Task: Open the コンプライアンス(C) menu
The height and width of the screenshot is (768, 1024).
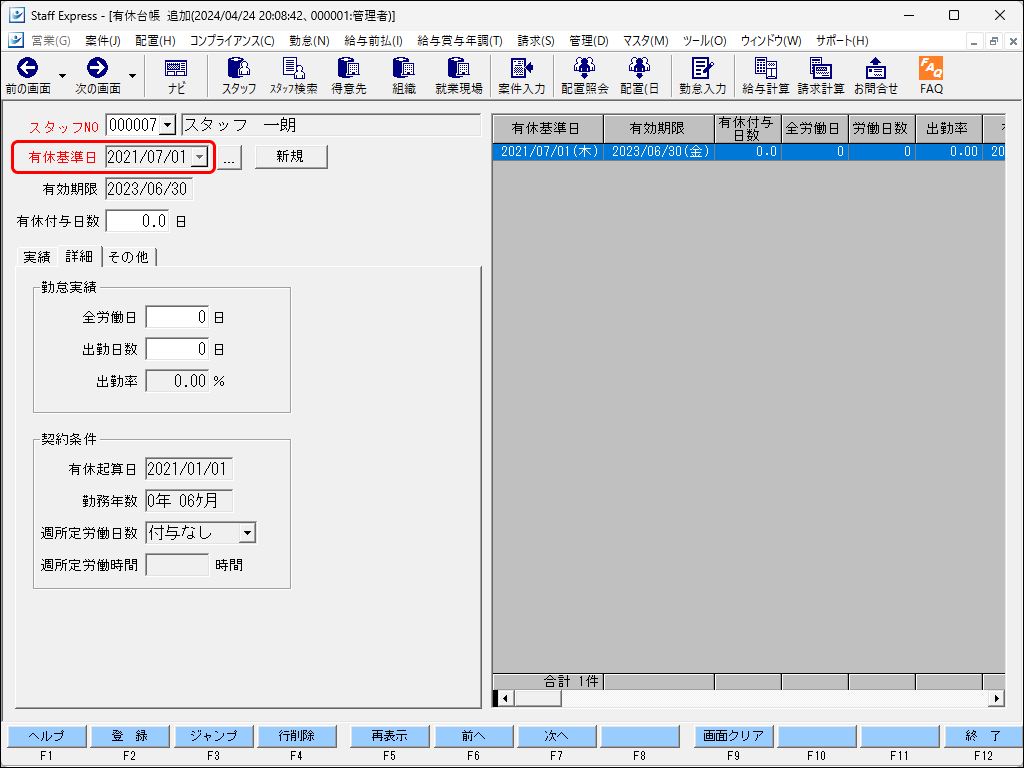Action: (232, 40)
